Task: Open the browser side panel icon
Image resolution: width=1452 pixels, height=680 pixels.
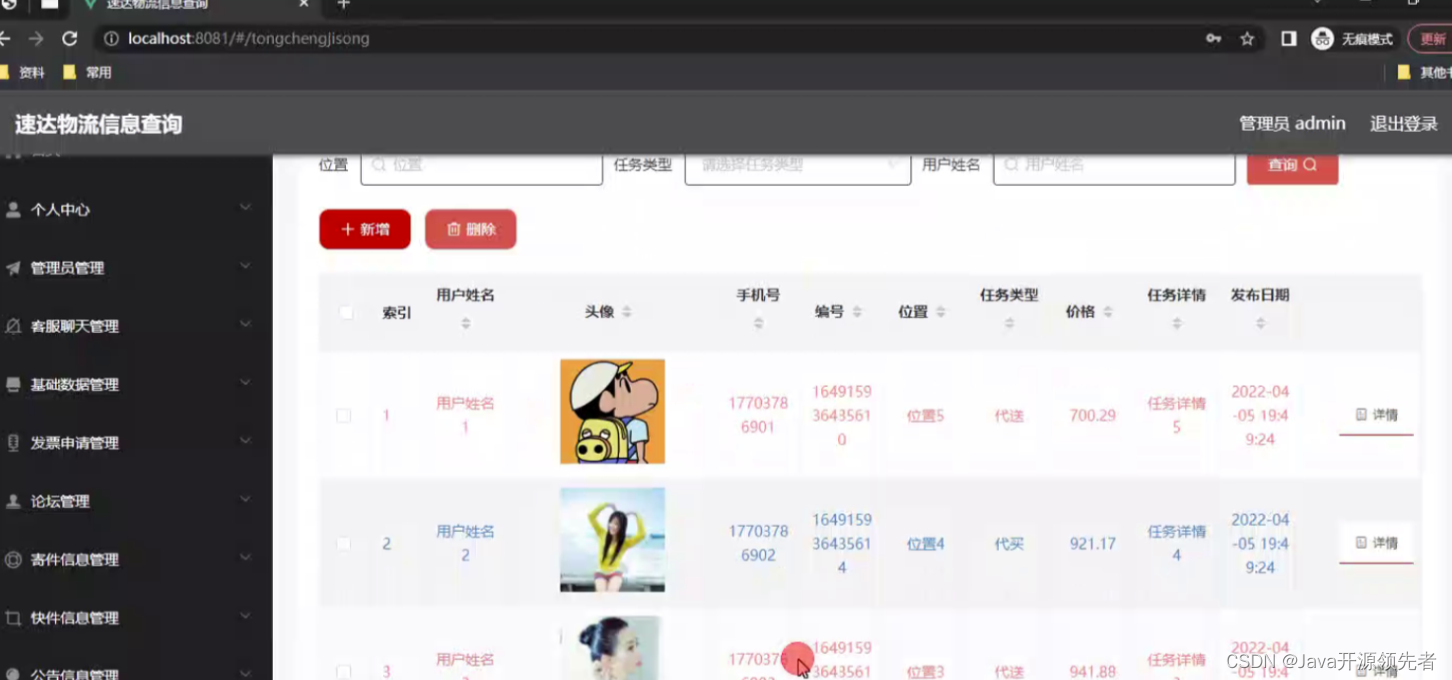Action: tap(1289, 39)
